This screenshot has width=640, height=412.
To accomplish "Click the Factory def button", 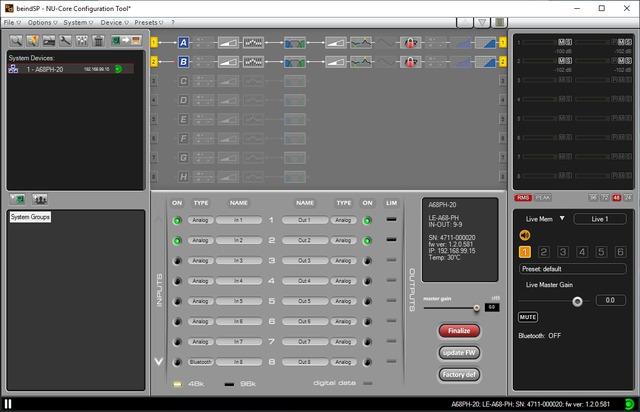I will (x=459, y=374).
